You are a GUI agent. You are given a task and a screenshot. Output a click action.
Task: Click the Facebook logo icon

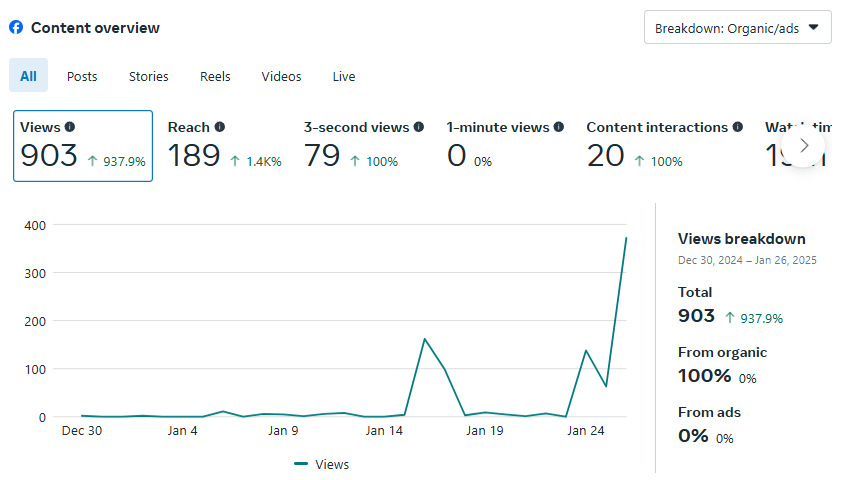point(16,28)
